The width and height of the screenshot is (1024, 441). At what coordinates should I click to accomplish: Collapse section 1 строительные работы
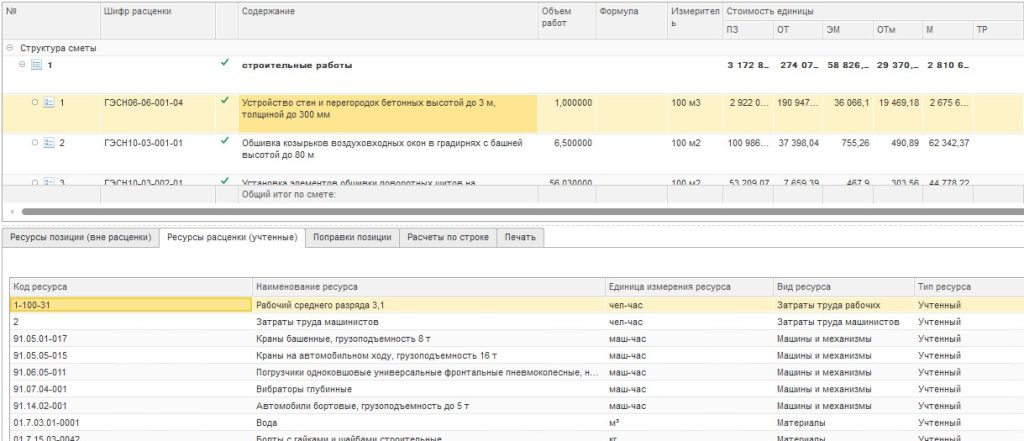point(22,65)
